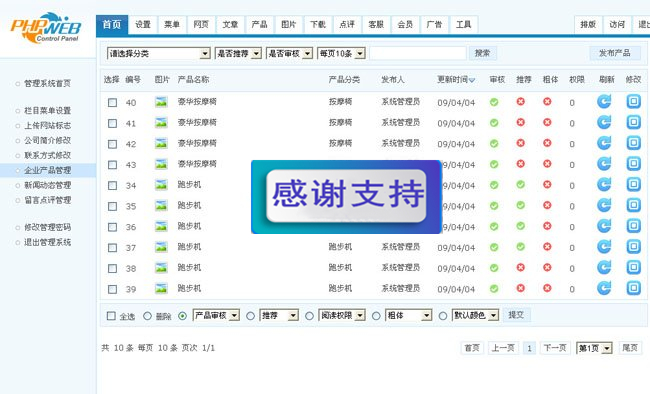Image resolution: width=650 pixels, height=394 pixels.
Task: Click the refresh icon for product 39
Action: 604,288
